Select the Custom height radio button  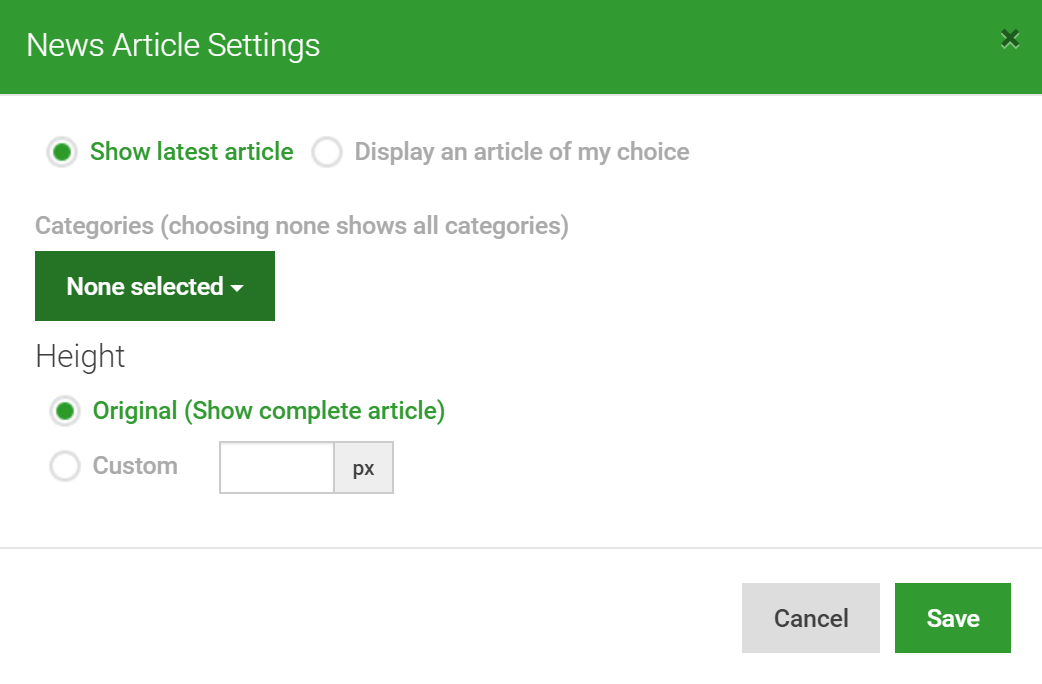click(65, 466)
